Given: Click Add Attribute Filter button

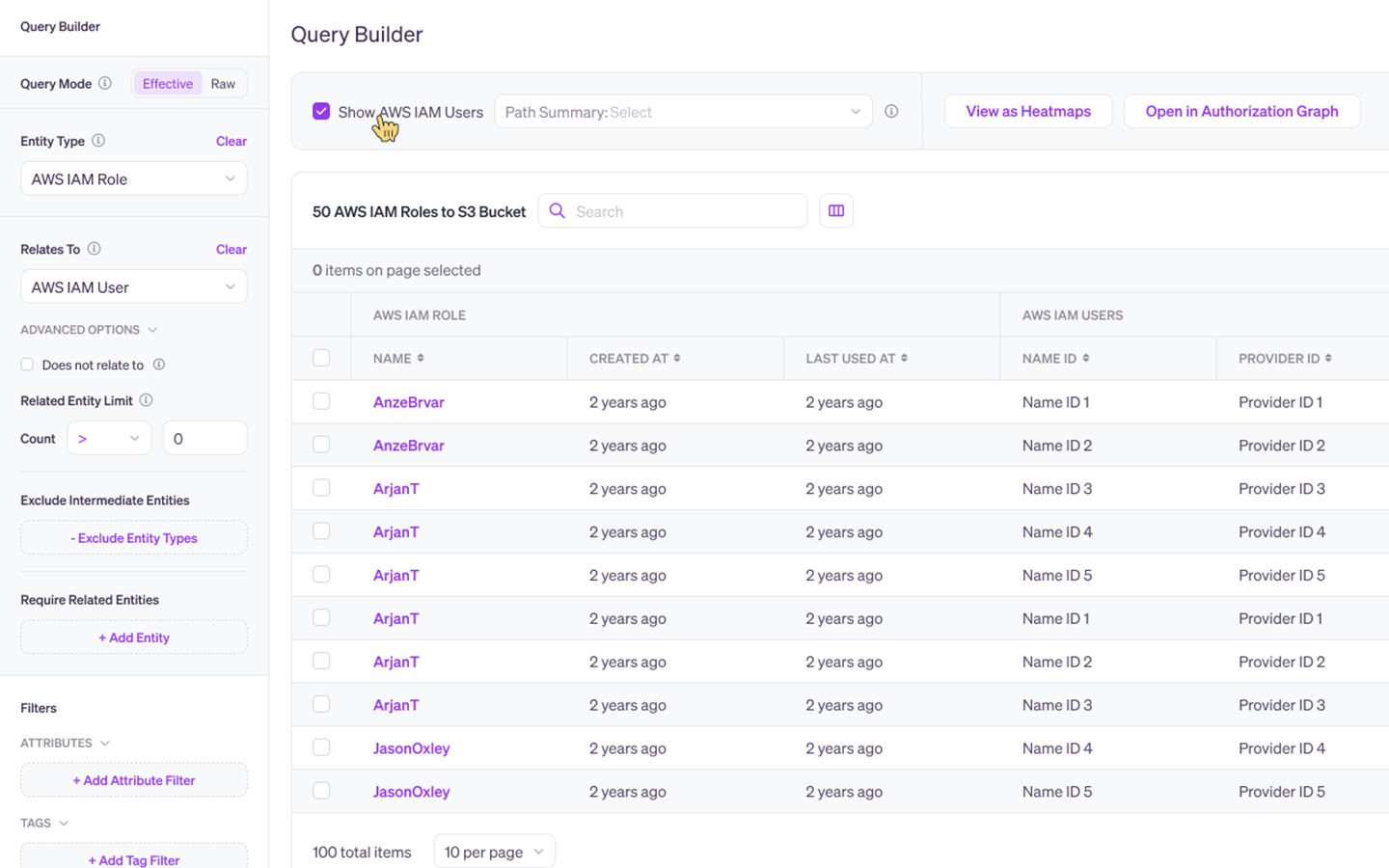Looking at the screenshot, I should coord(134,780).
